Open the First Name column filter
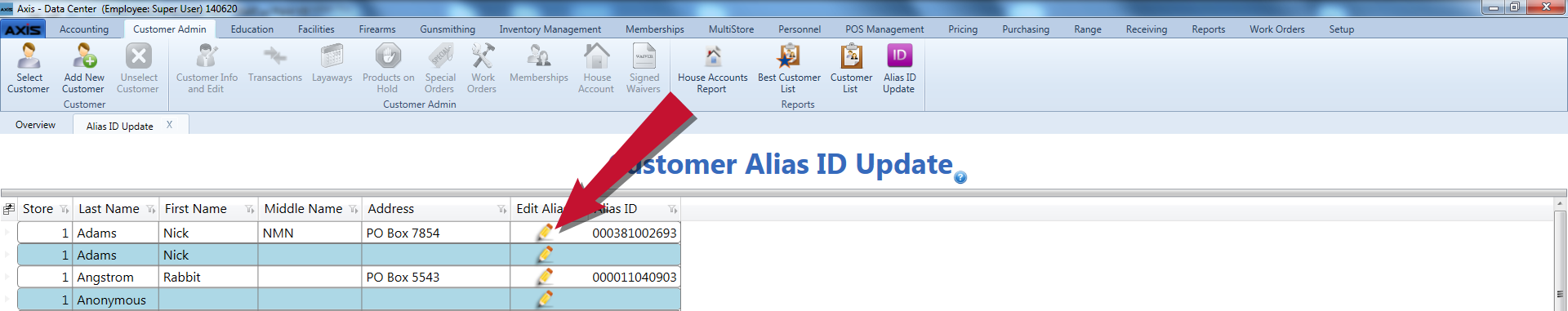This screenshot has width=1568, height=311. coord(250,210)
